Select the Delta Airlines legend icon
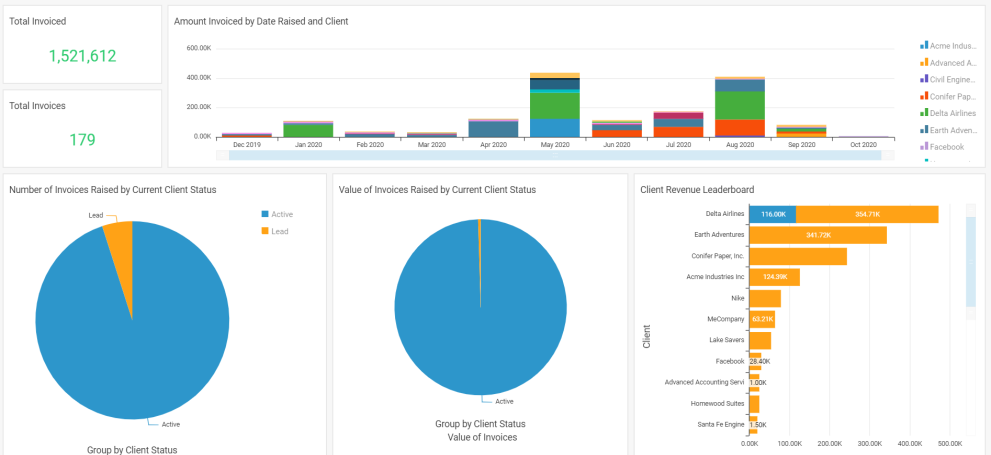Image resolution: width=991 pixels, height=455 pixels. pyautogui.click(x=924, y=113)
